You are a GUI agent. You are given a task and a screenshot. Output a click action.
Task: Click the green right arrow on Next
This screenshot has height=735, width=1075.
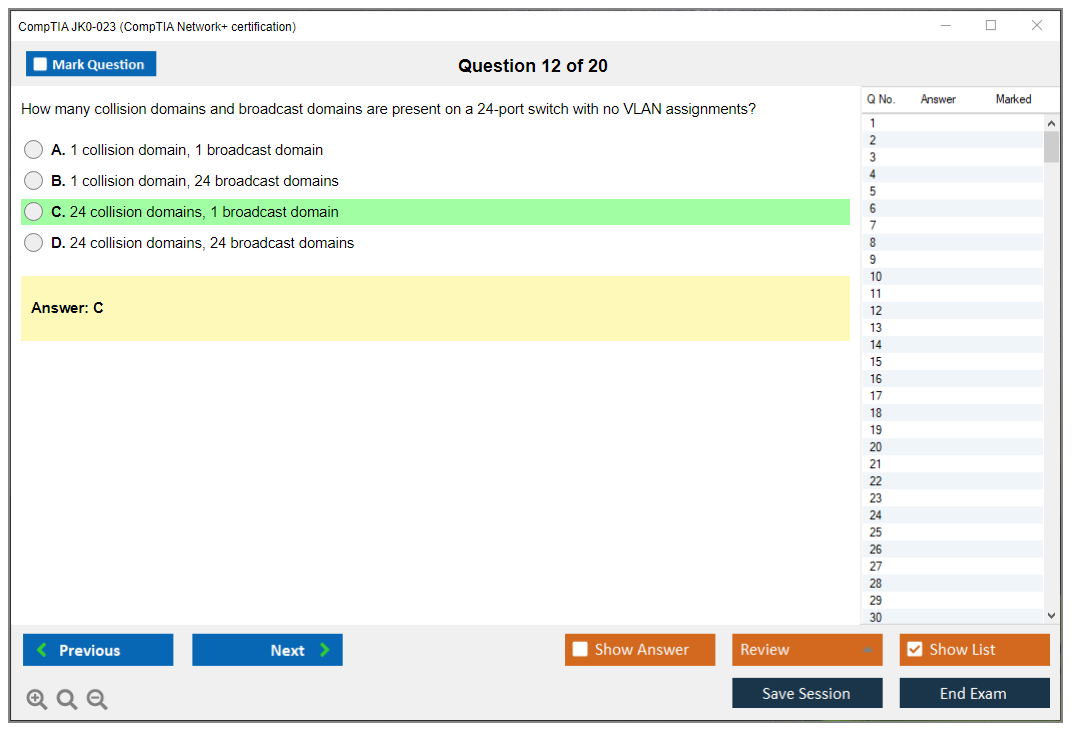(x=325, y=650)
